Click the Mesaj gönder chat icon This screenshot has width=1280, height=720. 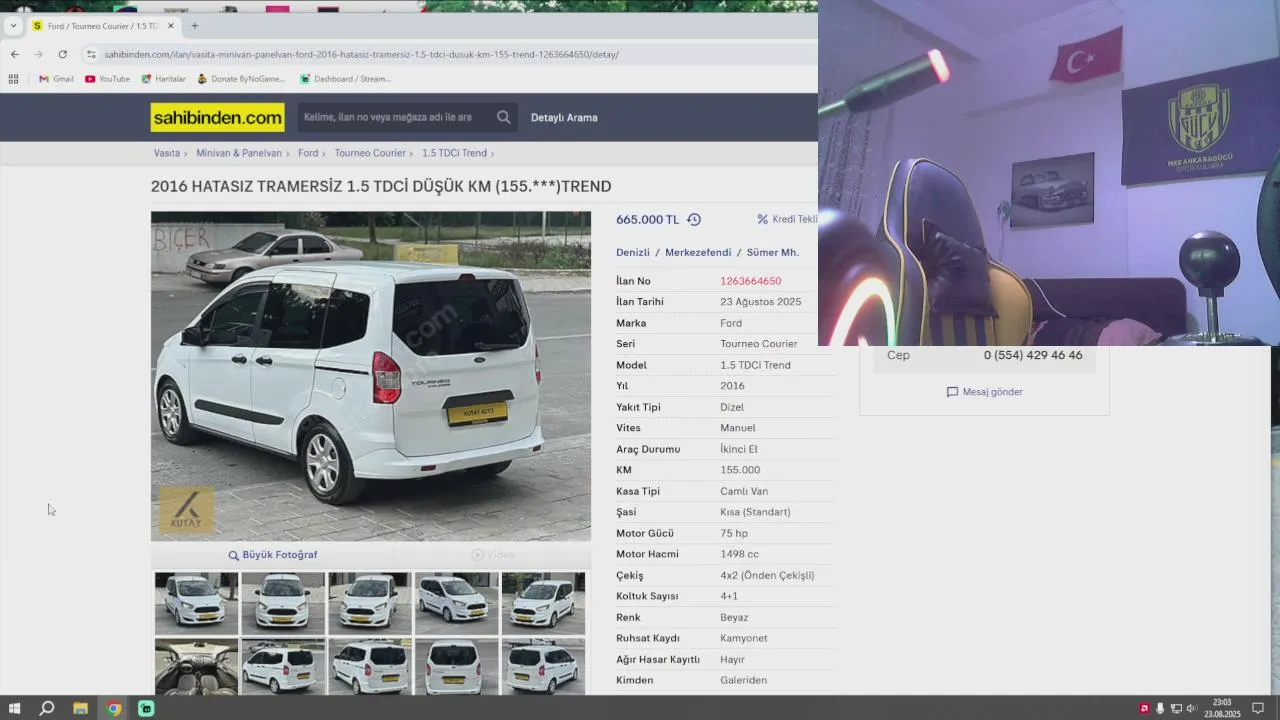pyautogui.click(x=952, y=392)
